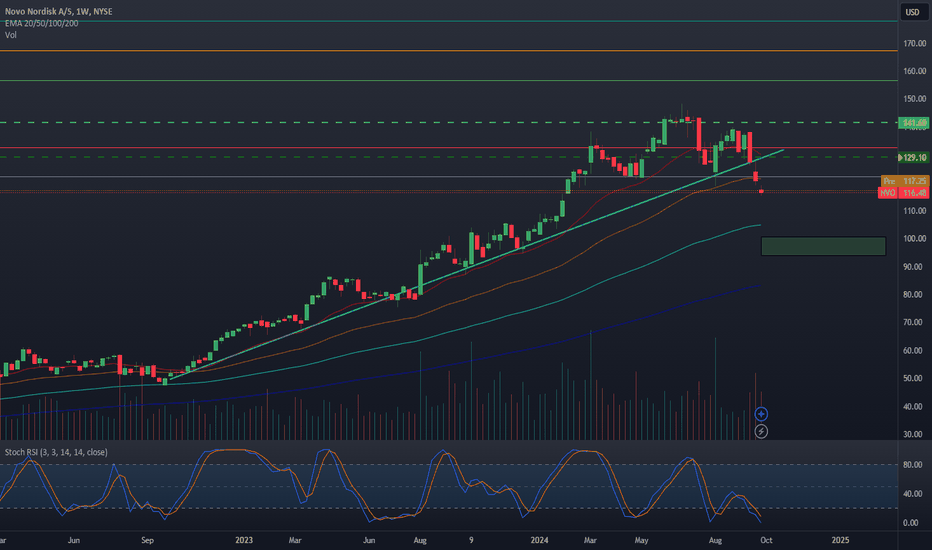Image resolution: width=932 pixels, height=550 pixels.
Task: Click the Pre 117.25 pre-market price label
Action: 905,181
